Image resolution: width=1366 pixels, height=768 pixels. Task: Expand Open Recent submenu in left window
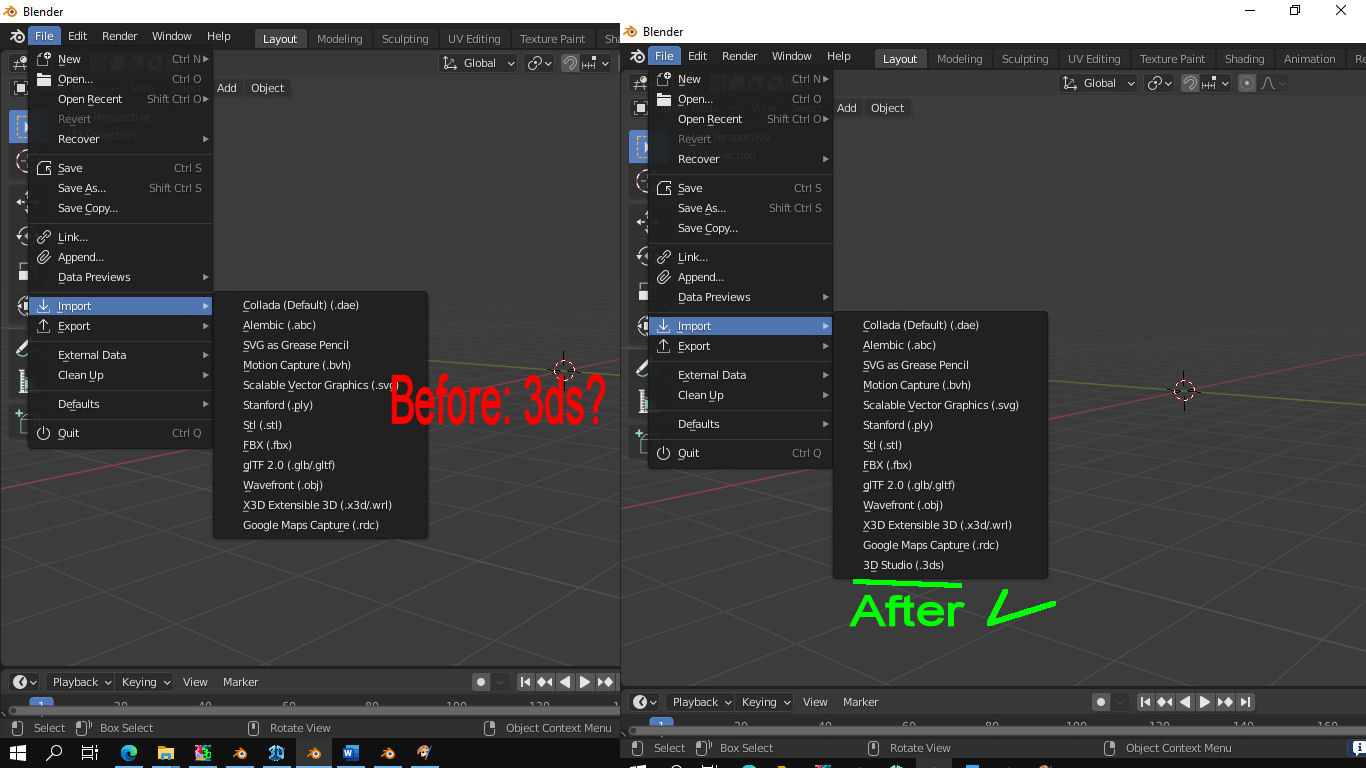pyautogui.click(x=121, y=99)
